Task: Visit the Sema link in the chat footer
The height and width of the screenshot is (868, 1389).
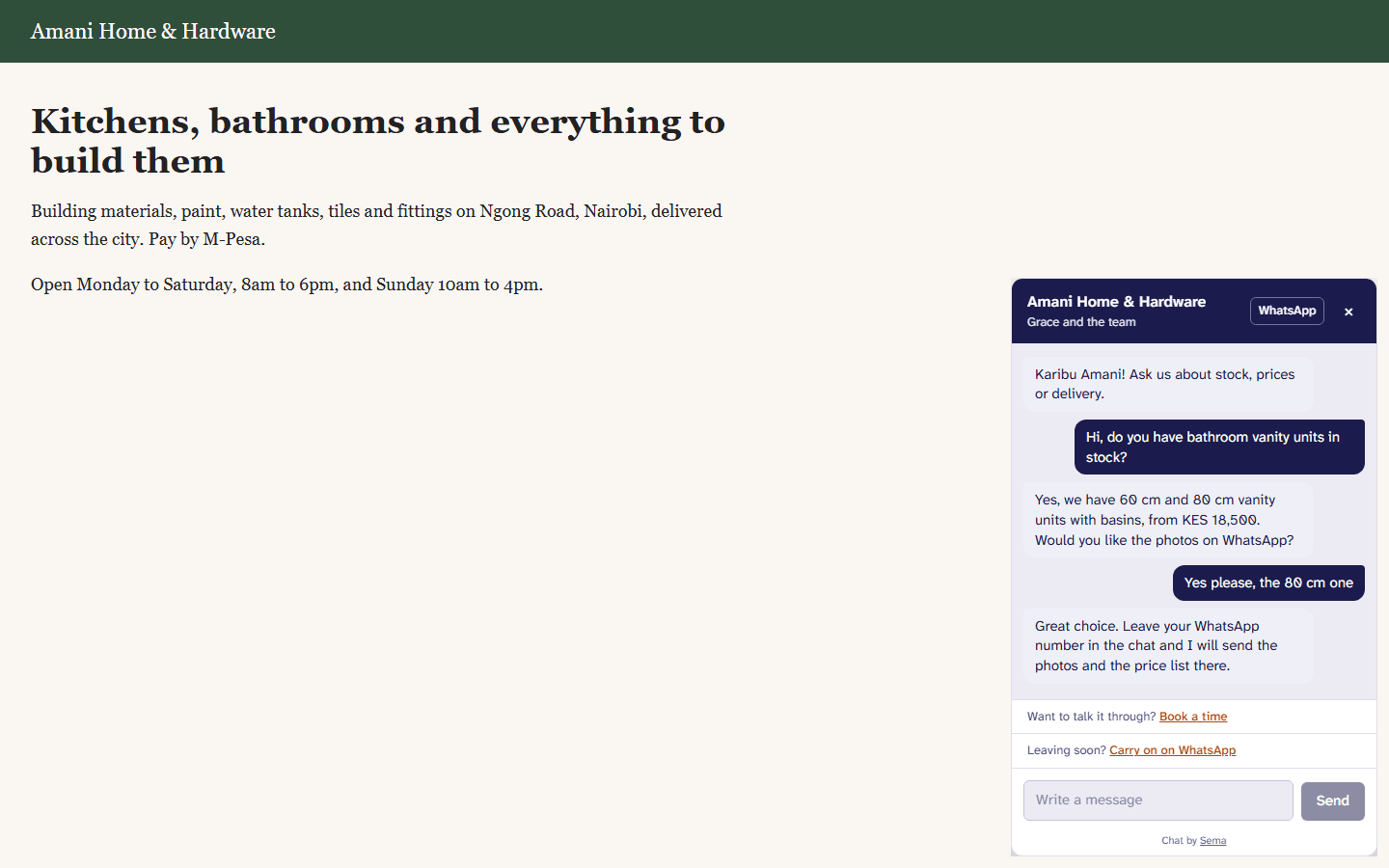Action: [1212, 841]
